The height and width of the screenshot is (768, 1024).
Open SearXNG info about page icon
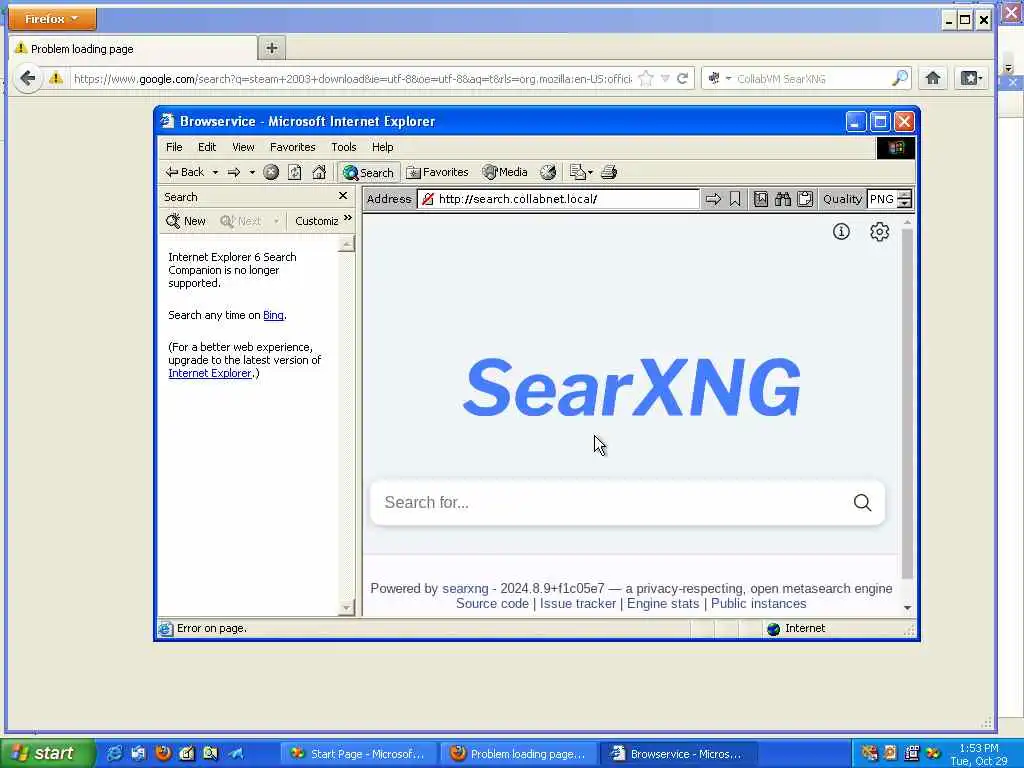pos(841,231)
